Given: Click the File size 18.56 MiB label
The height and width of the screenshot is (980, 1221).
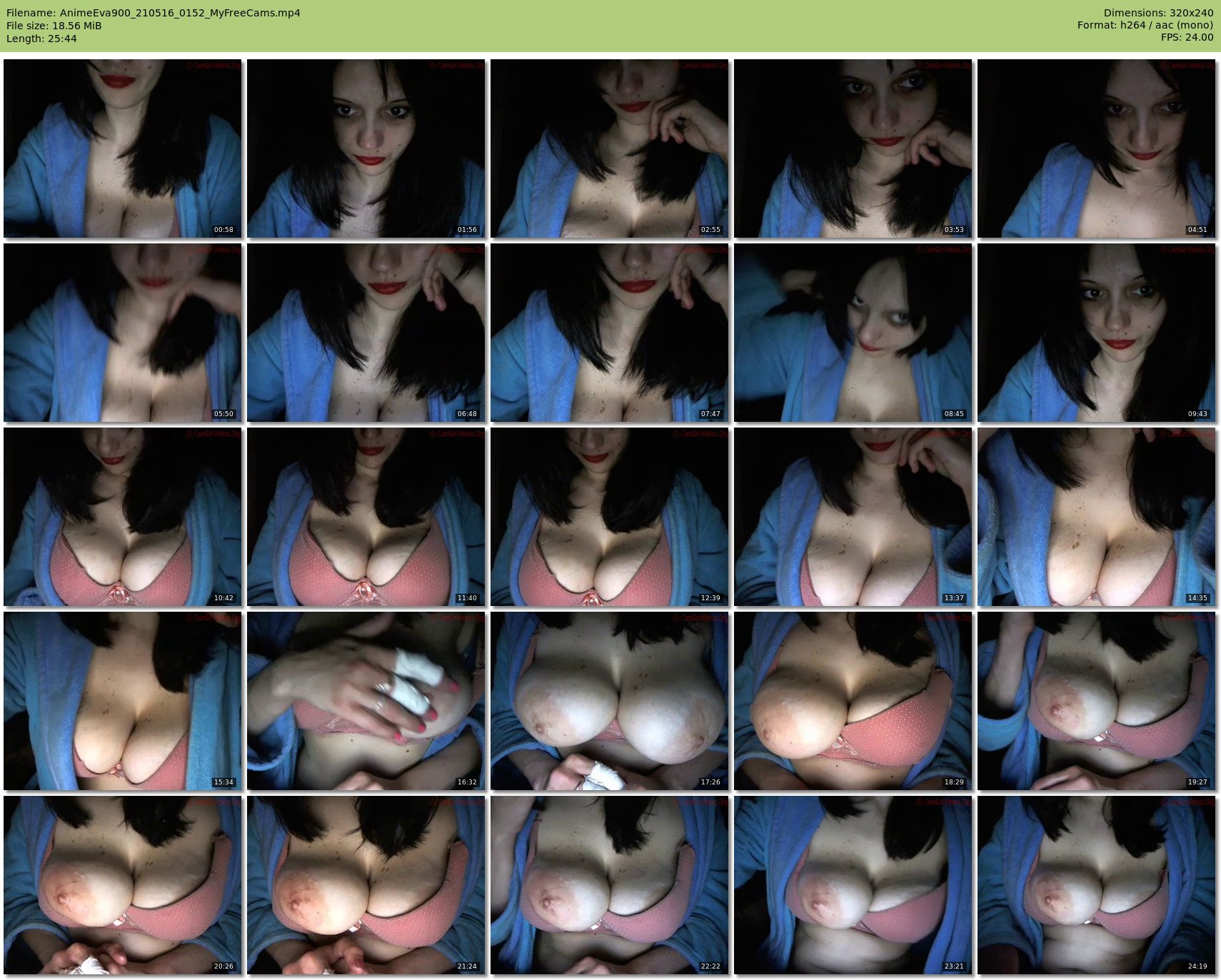Looking at the screenshot, I should pos(54,26).
